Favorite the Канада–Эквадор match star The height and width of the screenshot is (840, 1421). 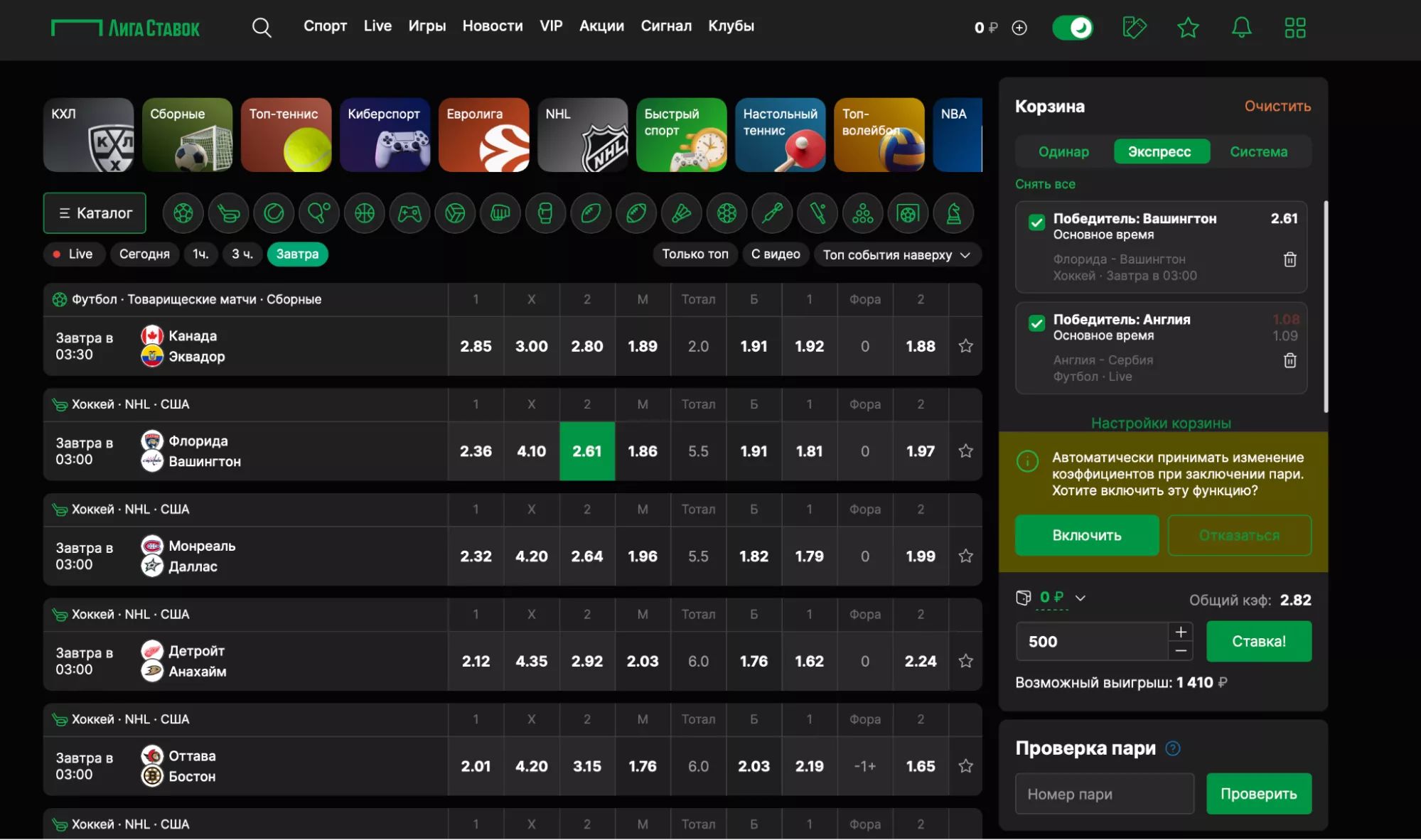(x=965, y=346)
